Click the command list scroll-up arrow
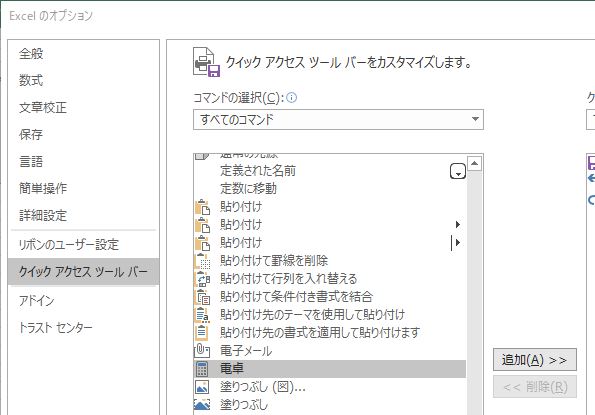 point(474,163)
